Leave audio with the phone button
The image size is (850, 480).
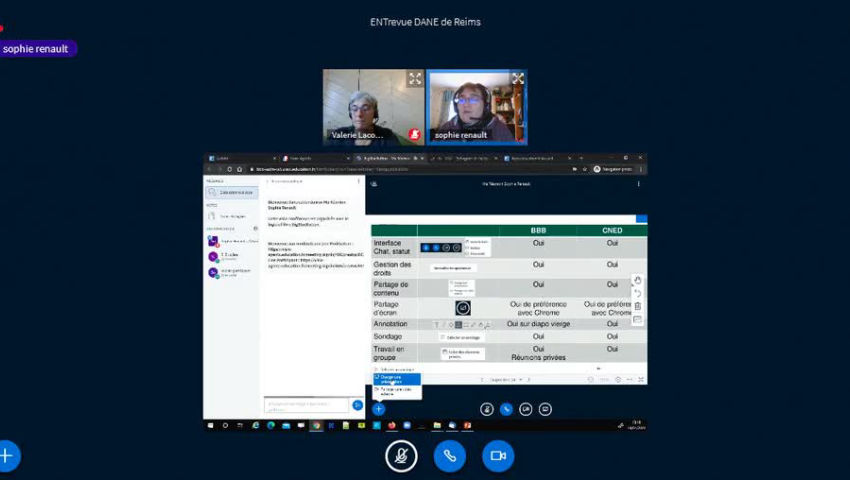pos(449,455)
